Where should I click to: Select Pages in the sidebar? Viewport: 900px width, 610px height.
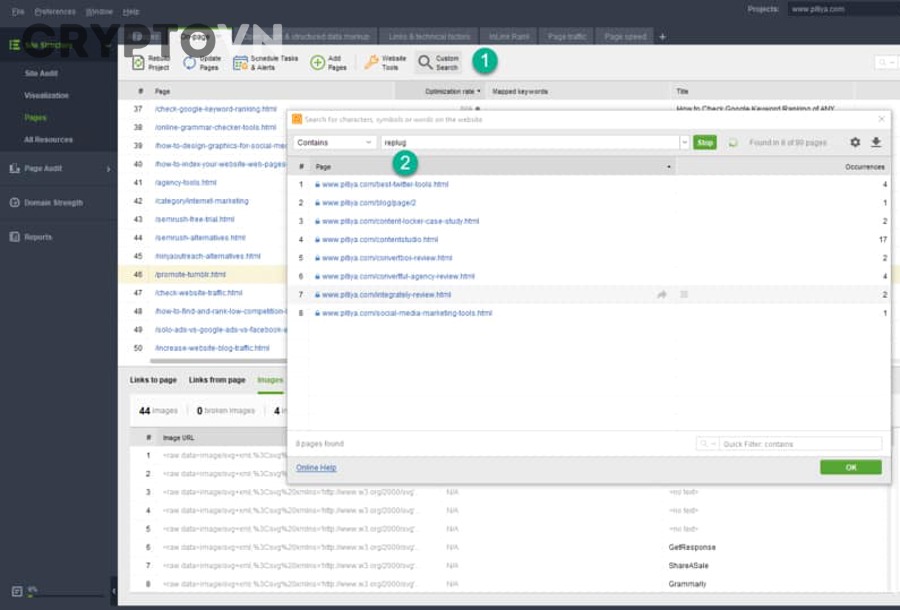point(36,118)
